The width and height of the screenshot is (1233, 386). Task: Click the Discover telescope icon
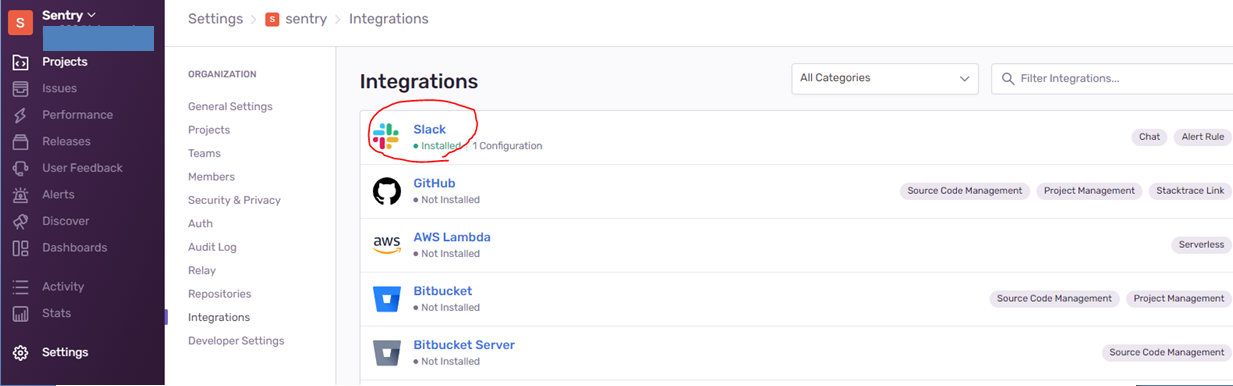(x=20, y=221)
